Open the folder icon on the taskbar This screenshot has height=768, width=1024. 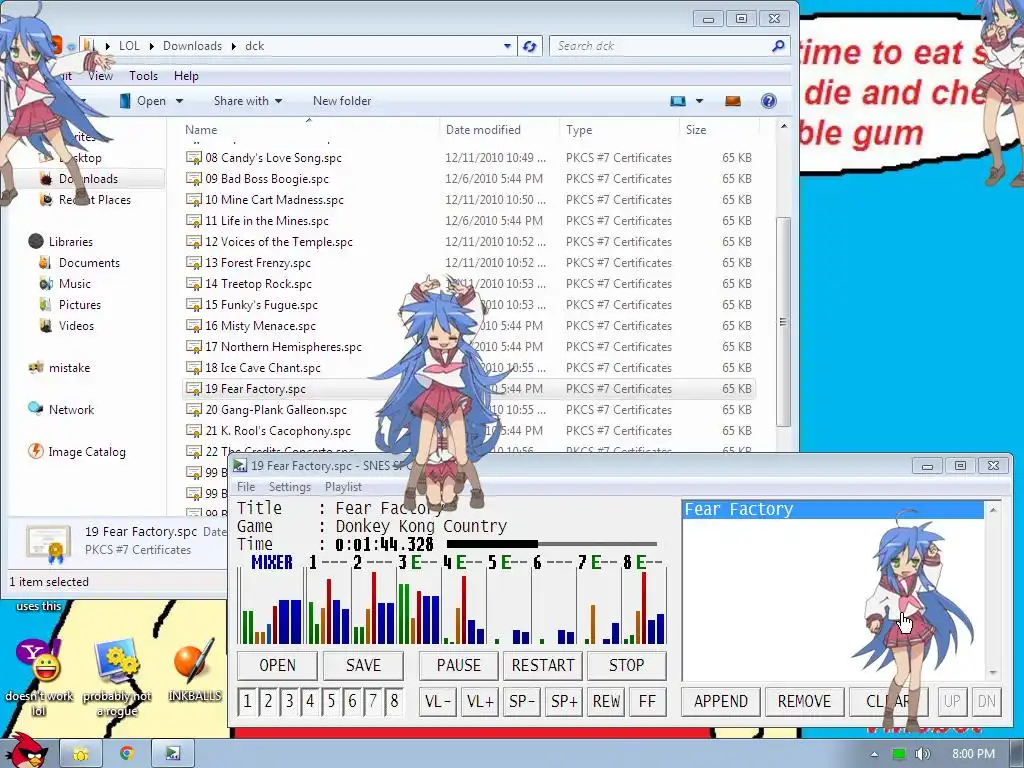(80, 754)
